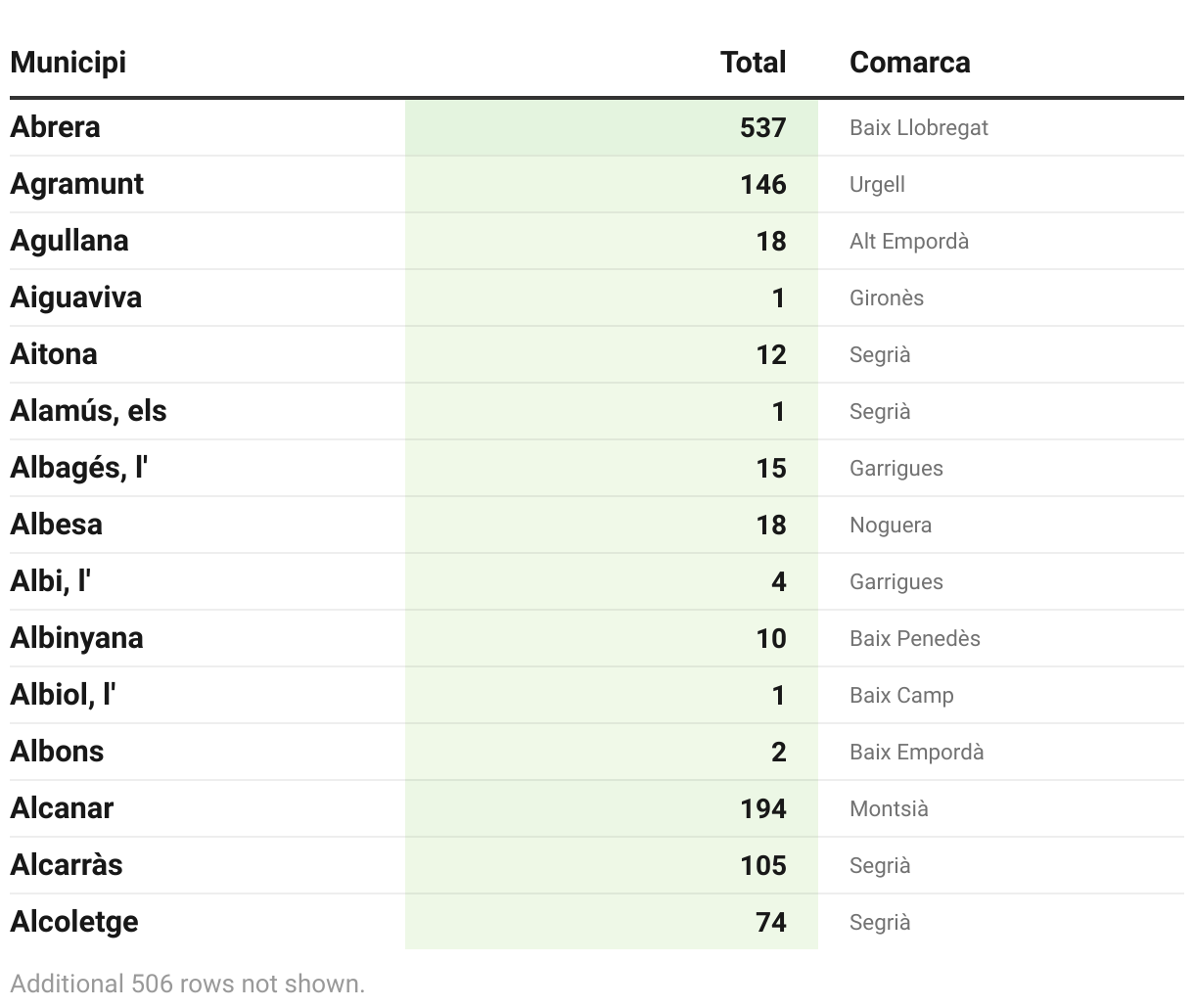This screenshot has width=1194, height=1008.
Task: Click the 194 total for Alcanar
Action: 763,809
